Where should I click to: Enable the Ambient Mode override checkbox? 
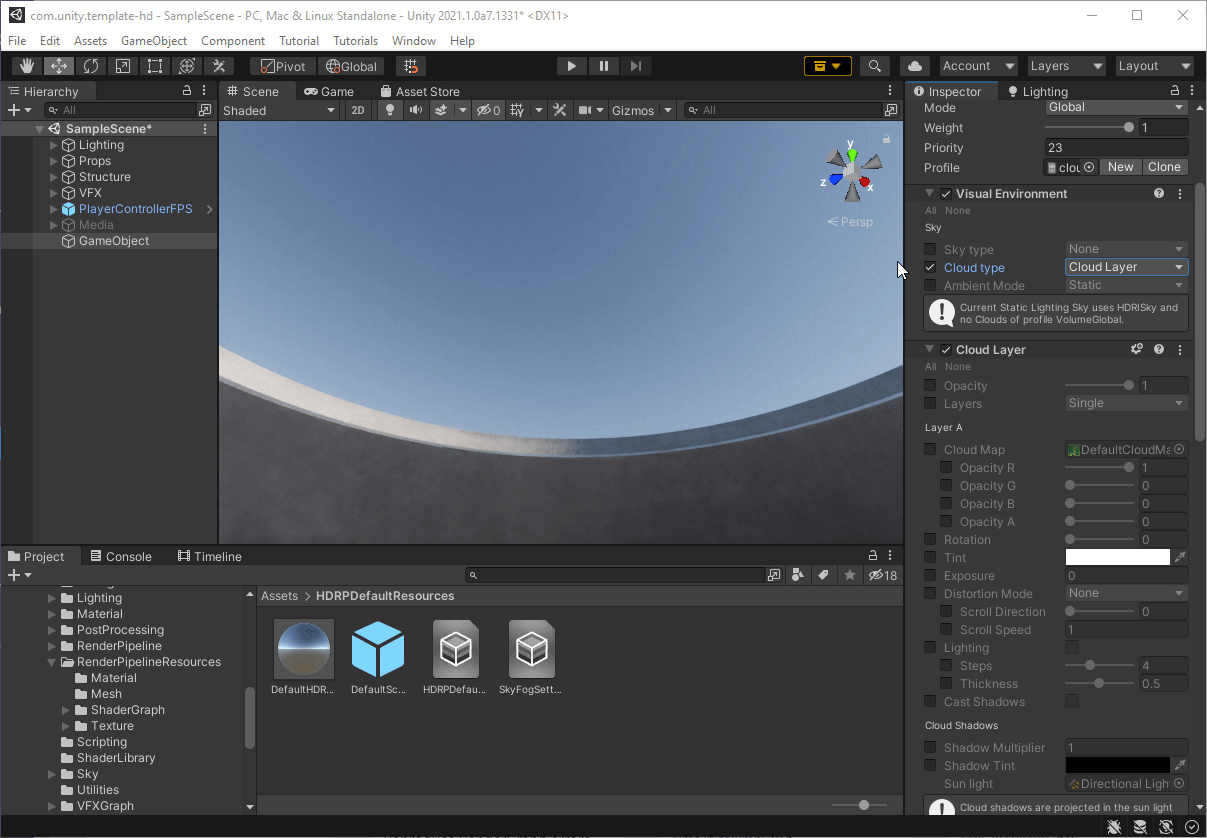point(930,285)
